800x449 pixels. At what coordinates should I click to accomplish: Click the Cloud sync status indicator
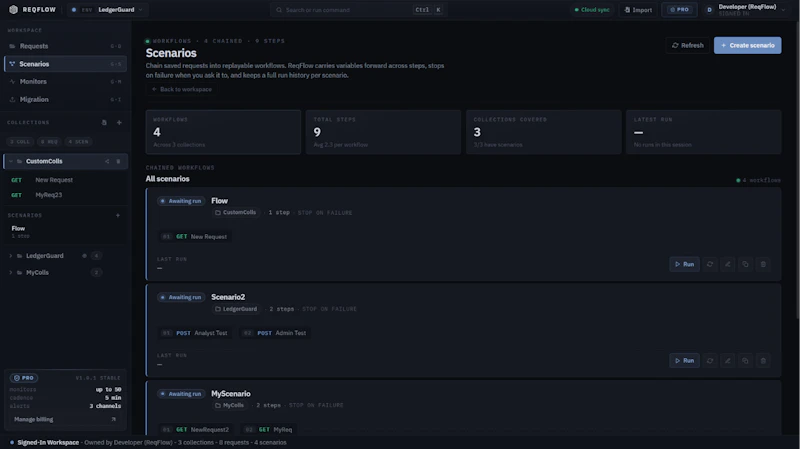click(x=592, y=10)
